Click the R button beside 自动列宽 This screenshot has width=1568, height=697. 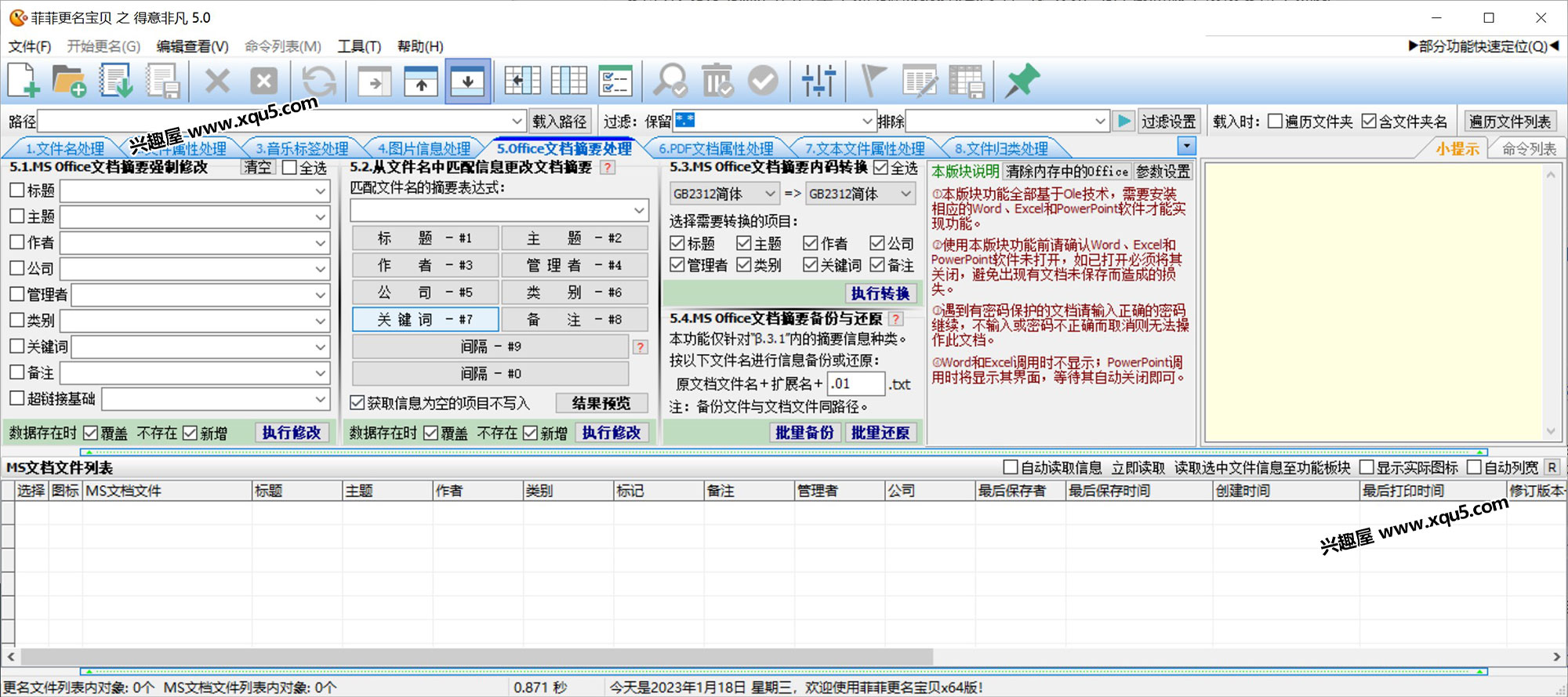tap(1552, 467)
